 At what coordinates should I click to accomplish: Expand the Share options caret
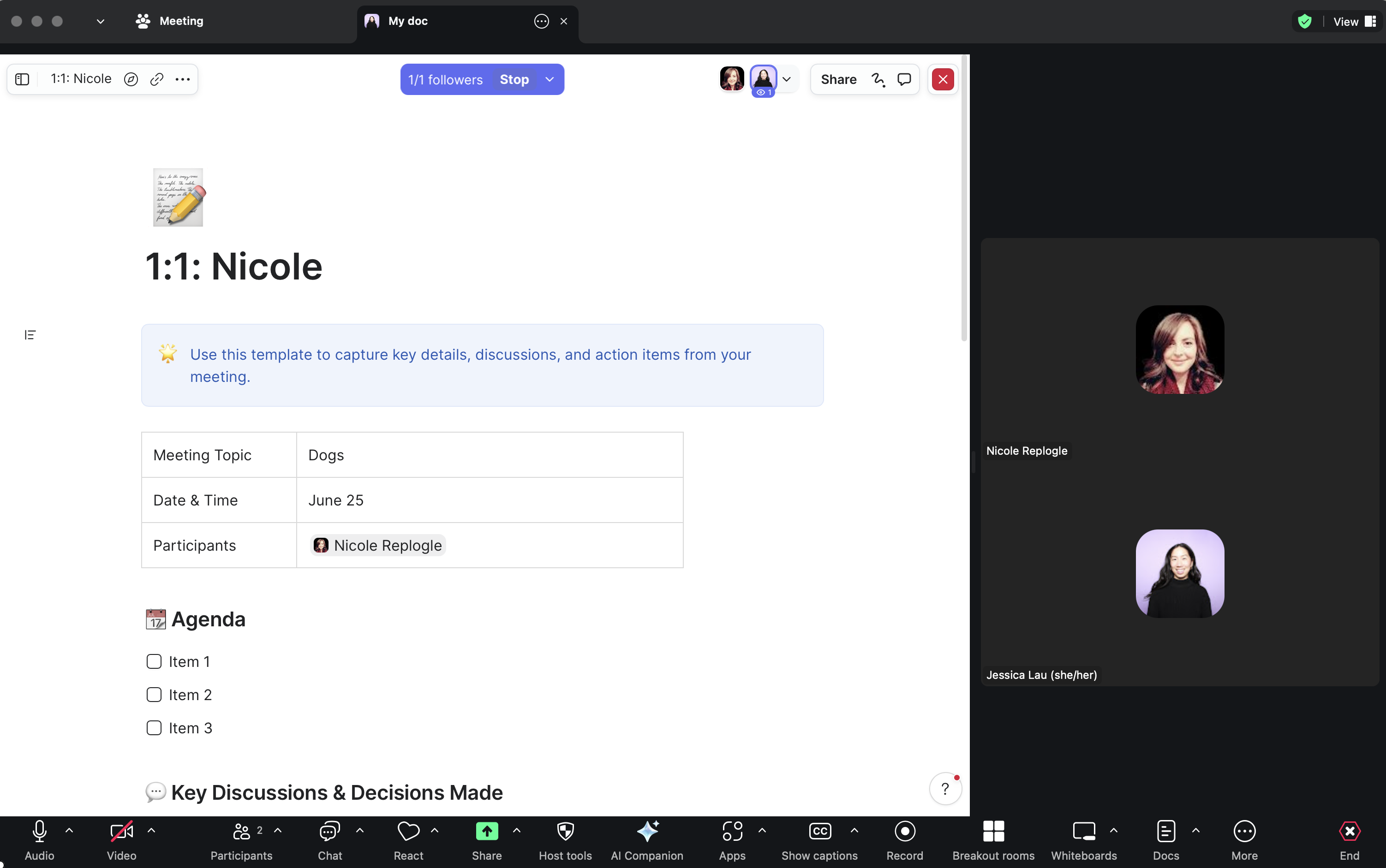tap(517, 830)
